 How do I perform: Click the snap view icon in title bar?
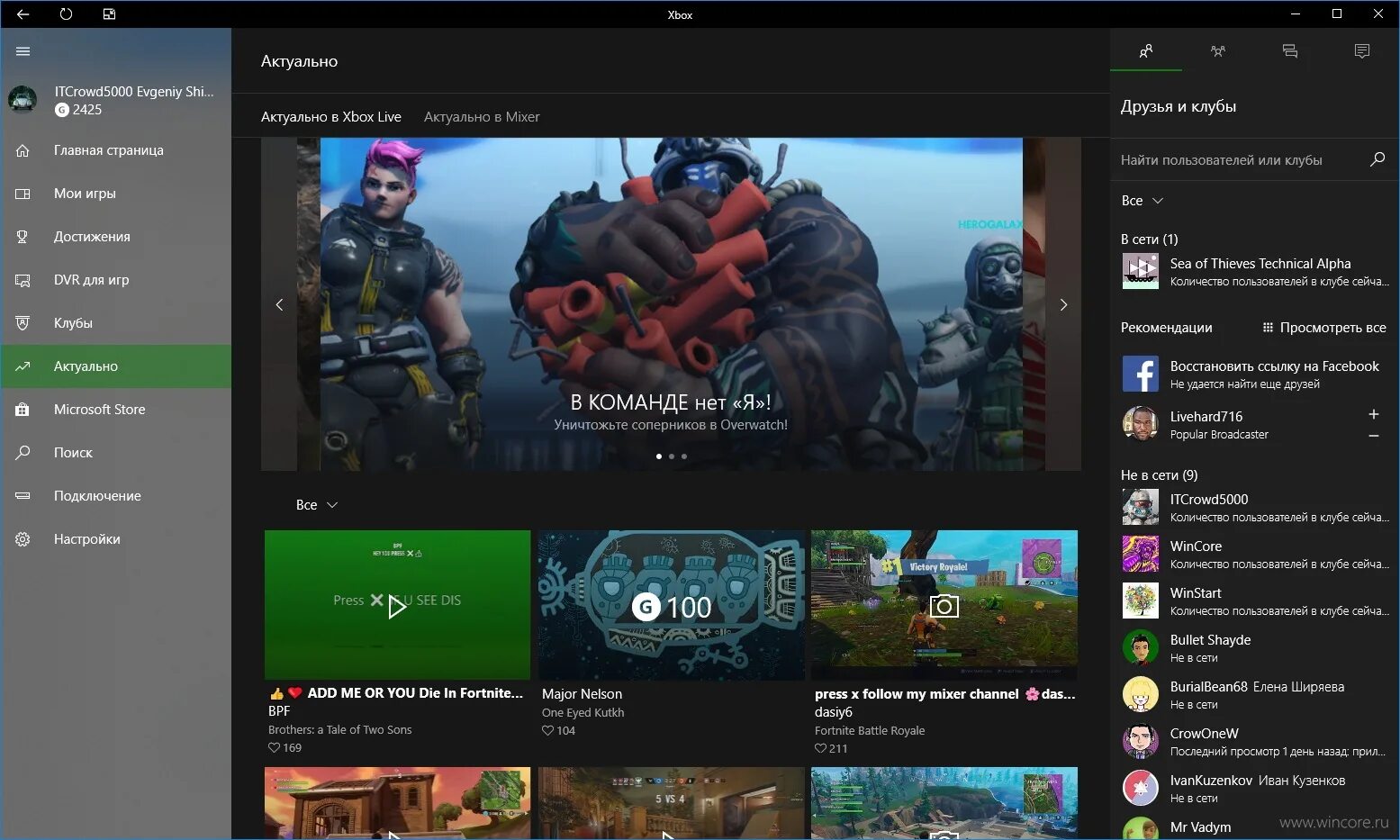pos(109,14)
